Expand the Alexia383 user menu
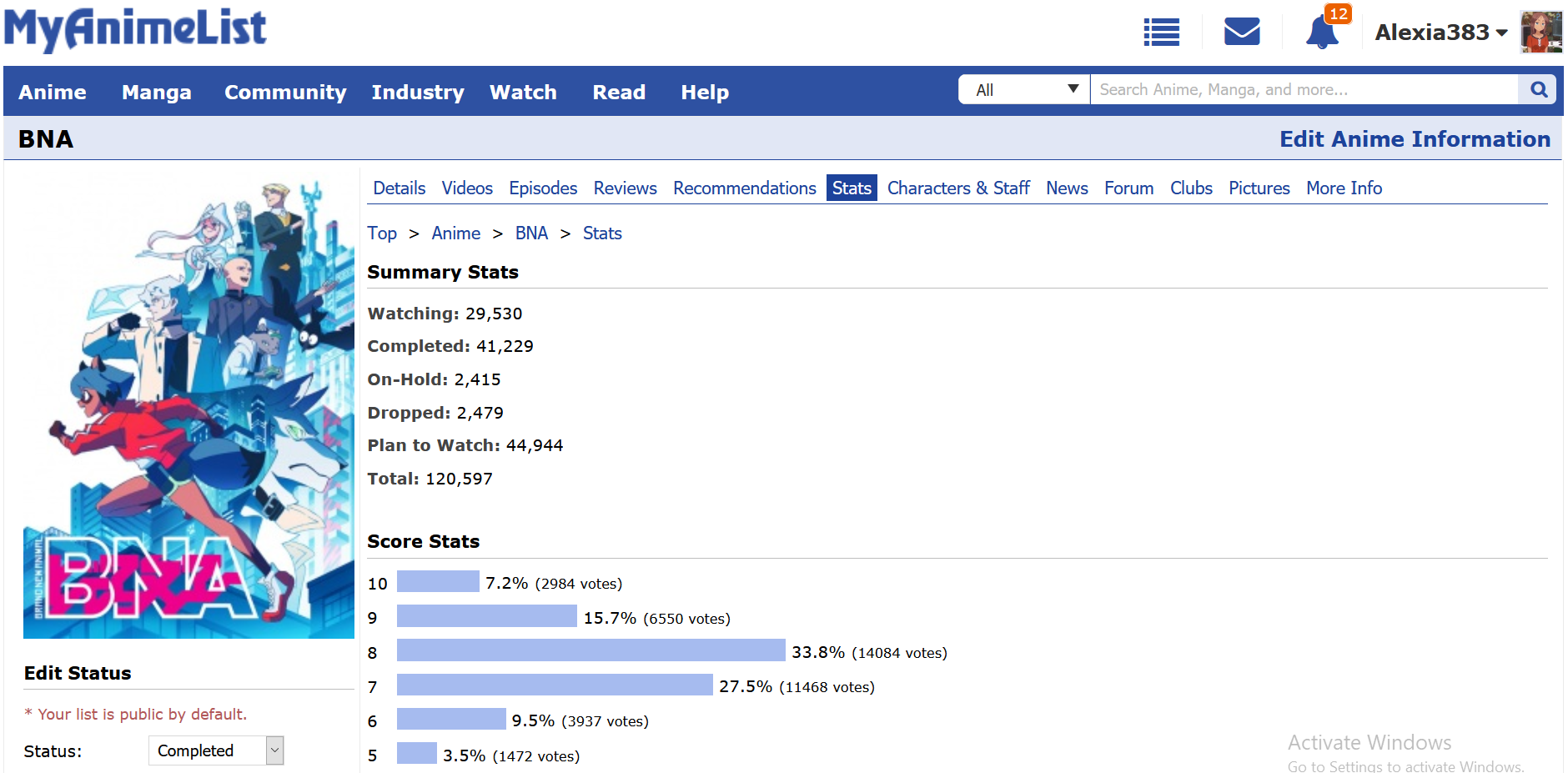The image size is (1568, 773). 1440,33
